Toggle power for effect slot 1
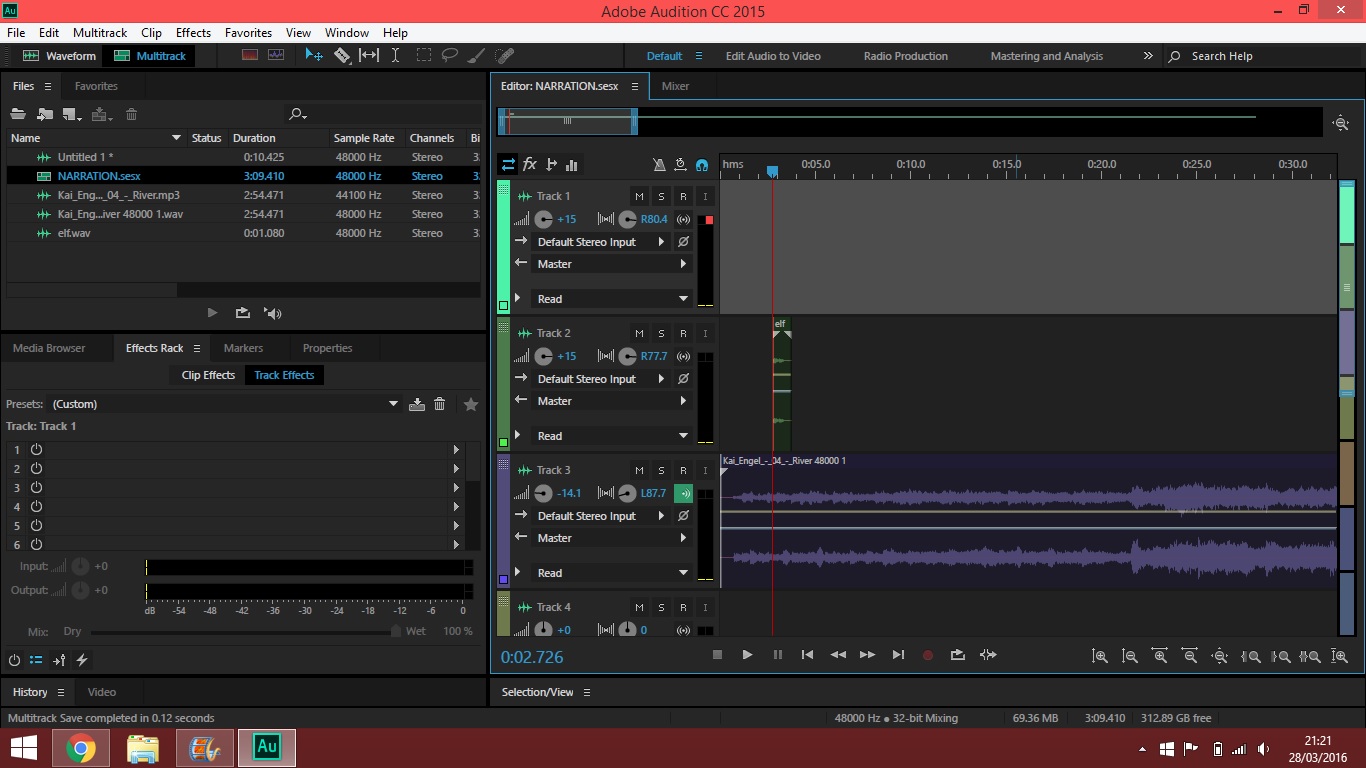Image resolution: width=1366 pixels, height=768 pixels. [36, 450]
